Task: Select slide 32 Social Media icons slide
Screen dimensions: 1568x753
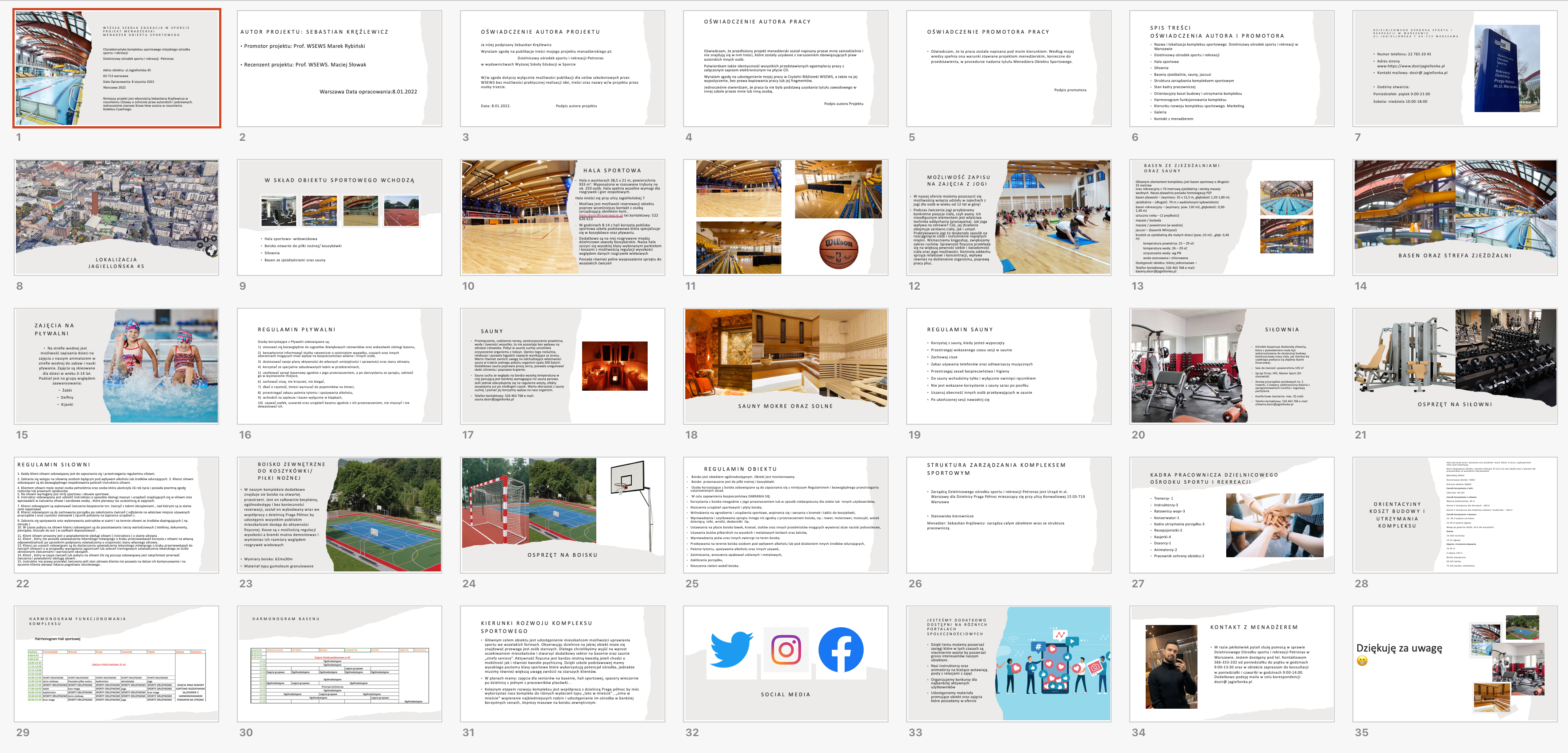Action: click(785, 664)
